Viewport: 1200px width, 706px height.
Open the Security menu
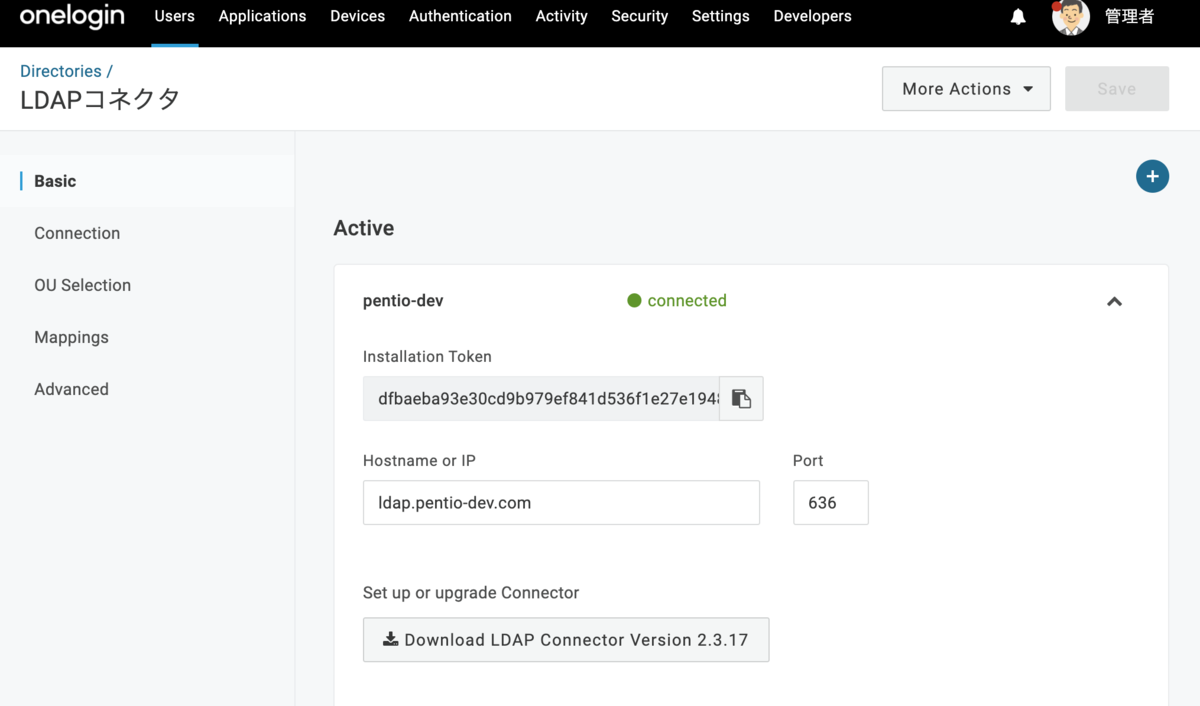pos(639,17)
